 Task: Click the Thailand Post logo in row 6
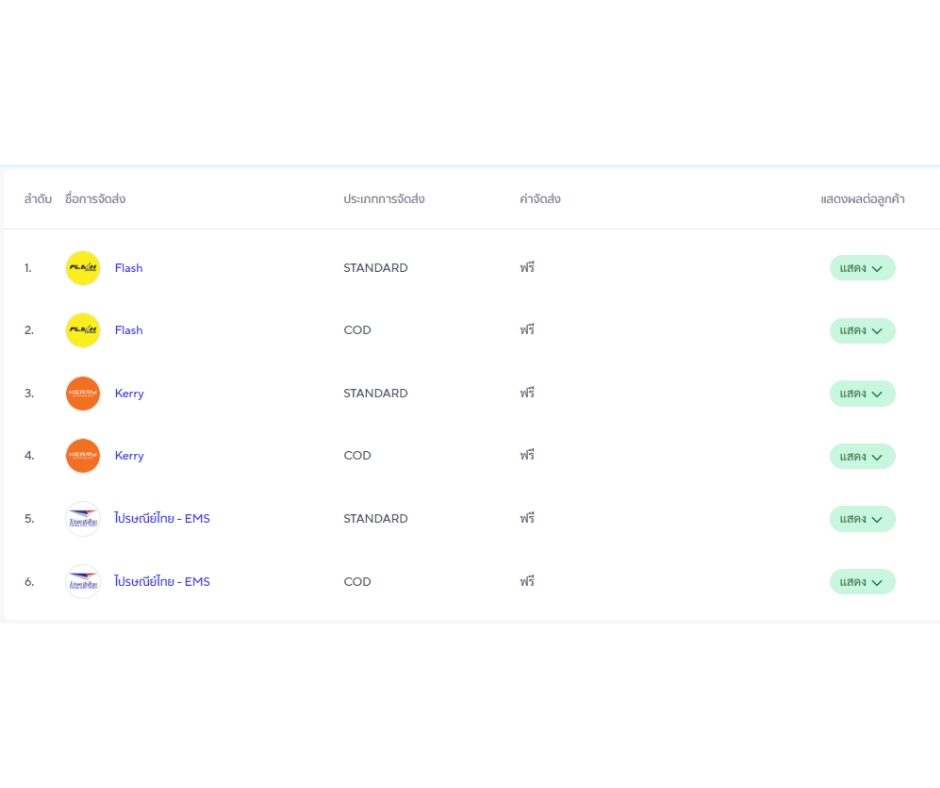(x=83, y=582)
